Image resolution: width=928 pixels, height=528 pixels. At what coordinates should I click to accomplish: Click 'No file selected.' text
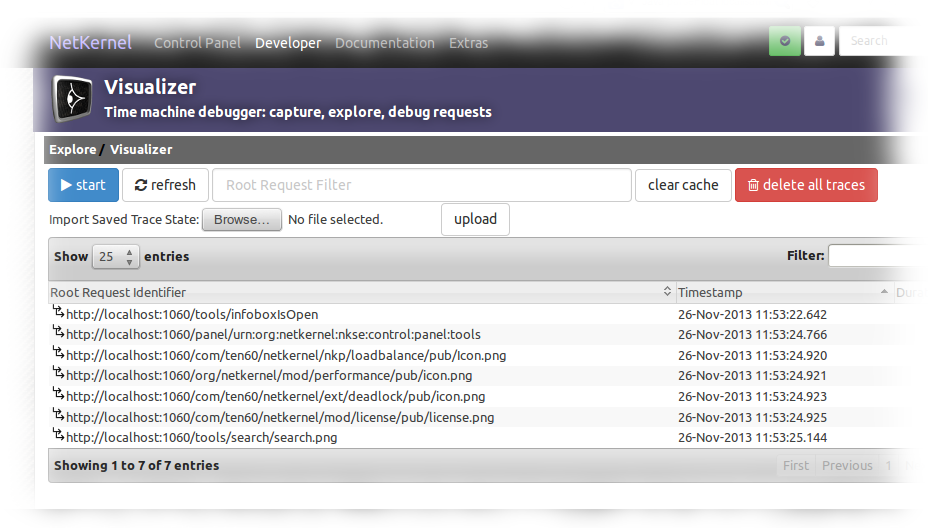336,220
